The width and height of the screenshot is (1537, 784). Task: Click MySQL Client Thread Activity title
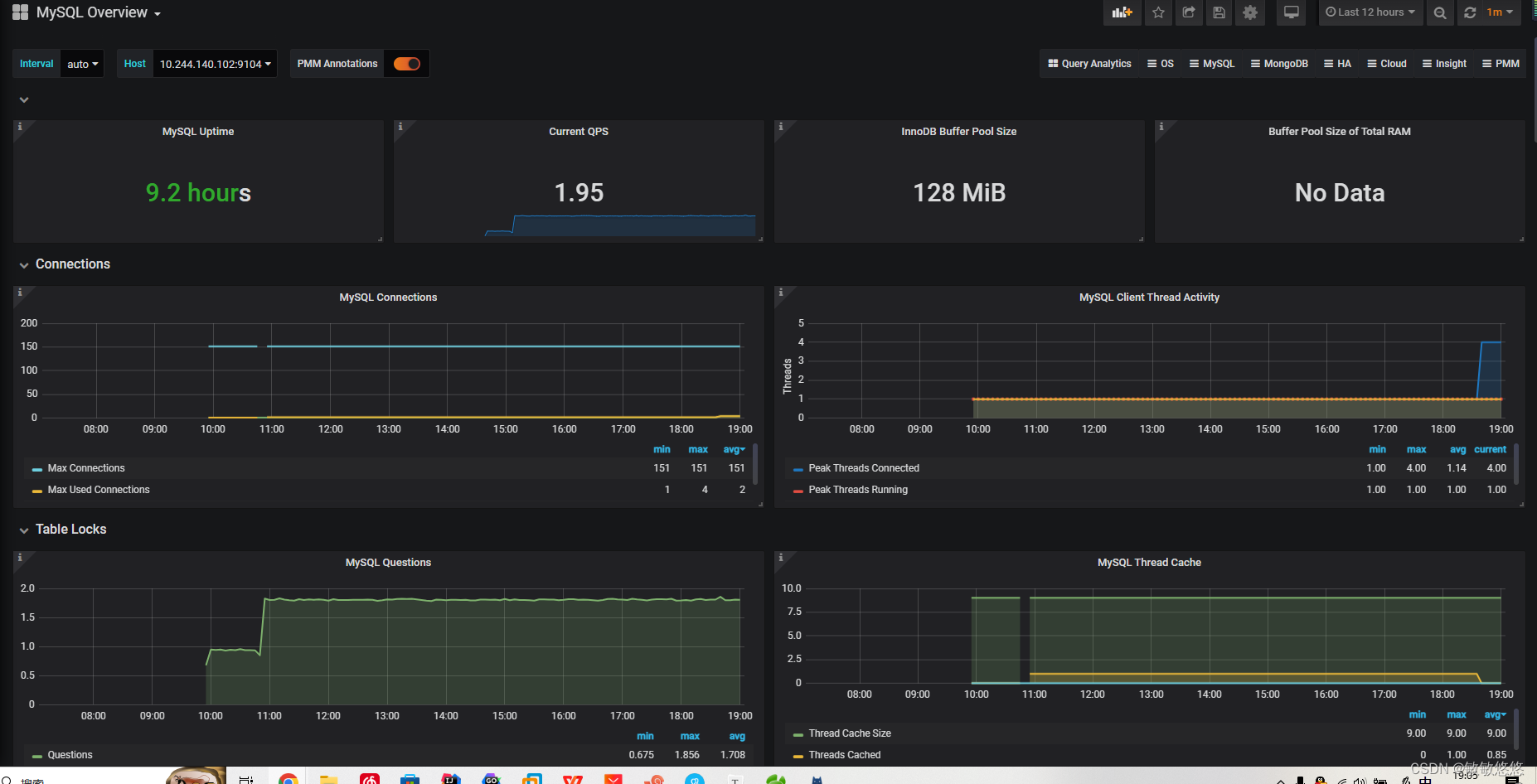(1149, 298)
